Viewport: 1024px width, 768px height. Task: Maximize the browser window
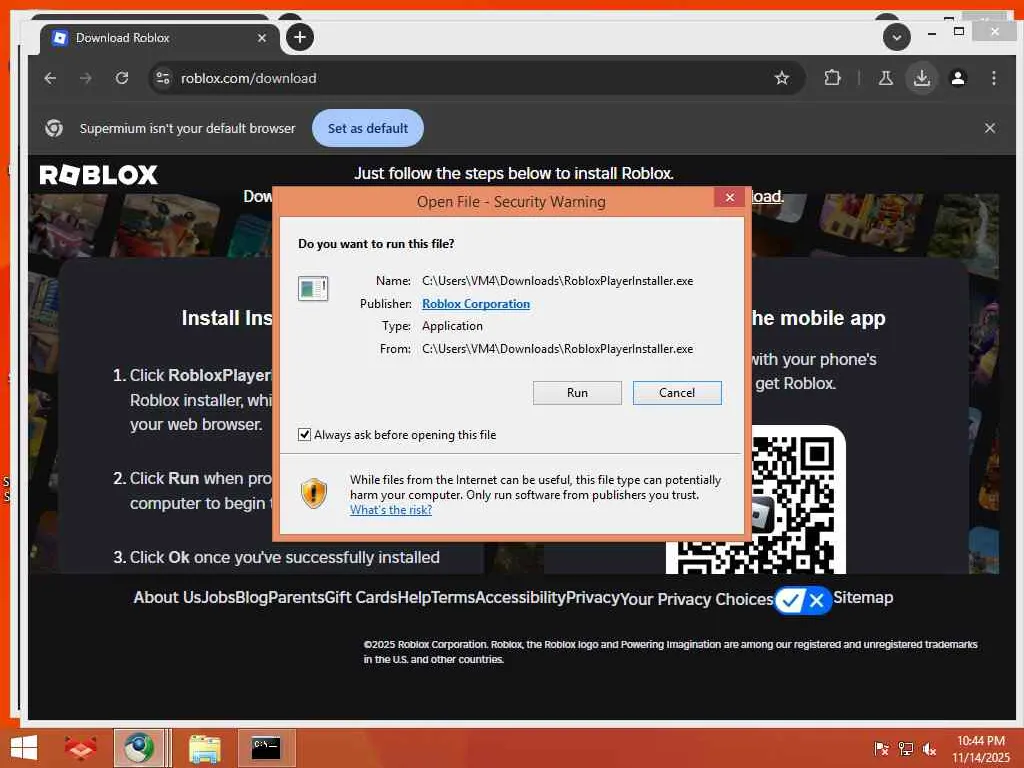[x=959, y=31]
